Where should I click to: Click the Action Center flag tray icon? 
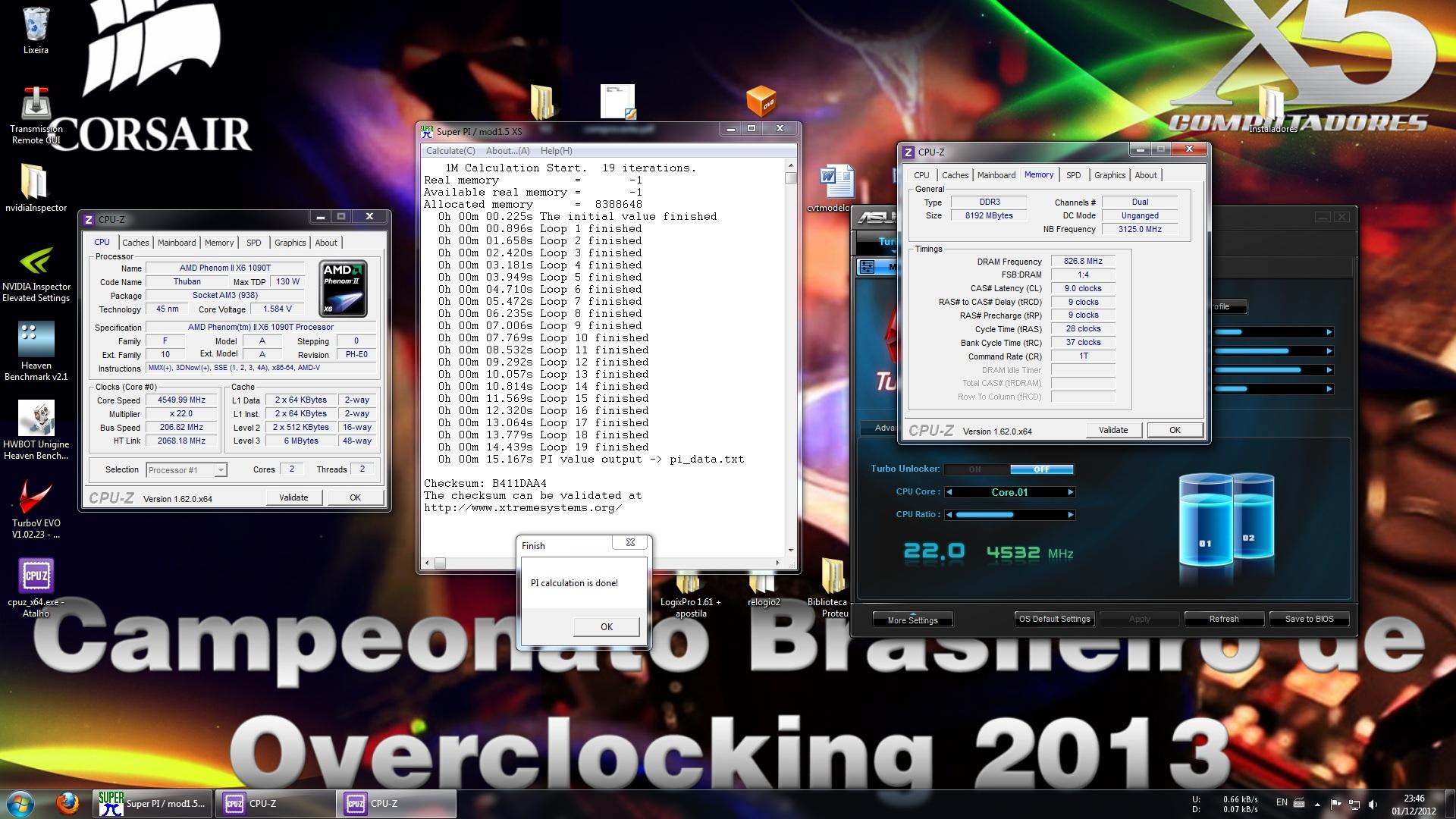pos(1336,804)
